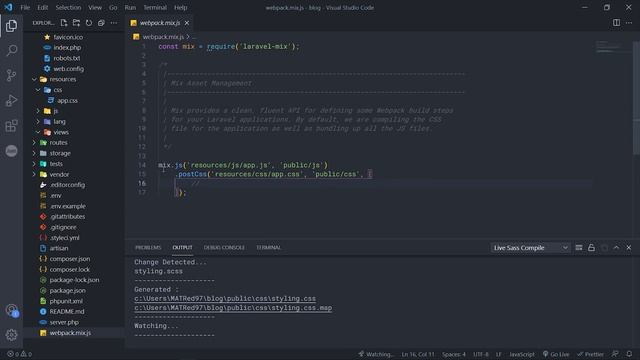This screenshot has height=360, width=640.
Task: Open notifications bell in status bar
Action: (629, 354)
